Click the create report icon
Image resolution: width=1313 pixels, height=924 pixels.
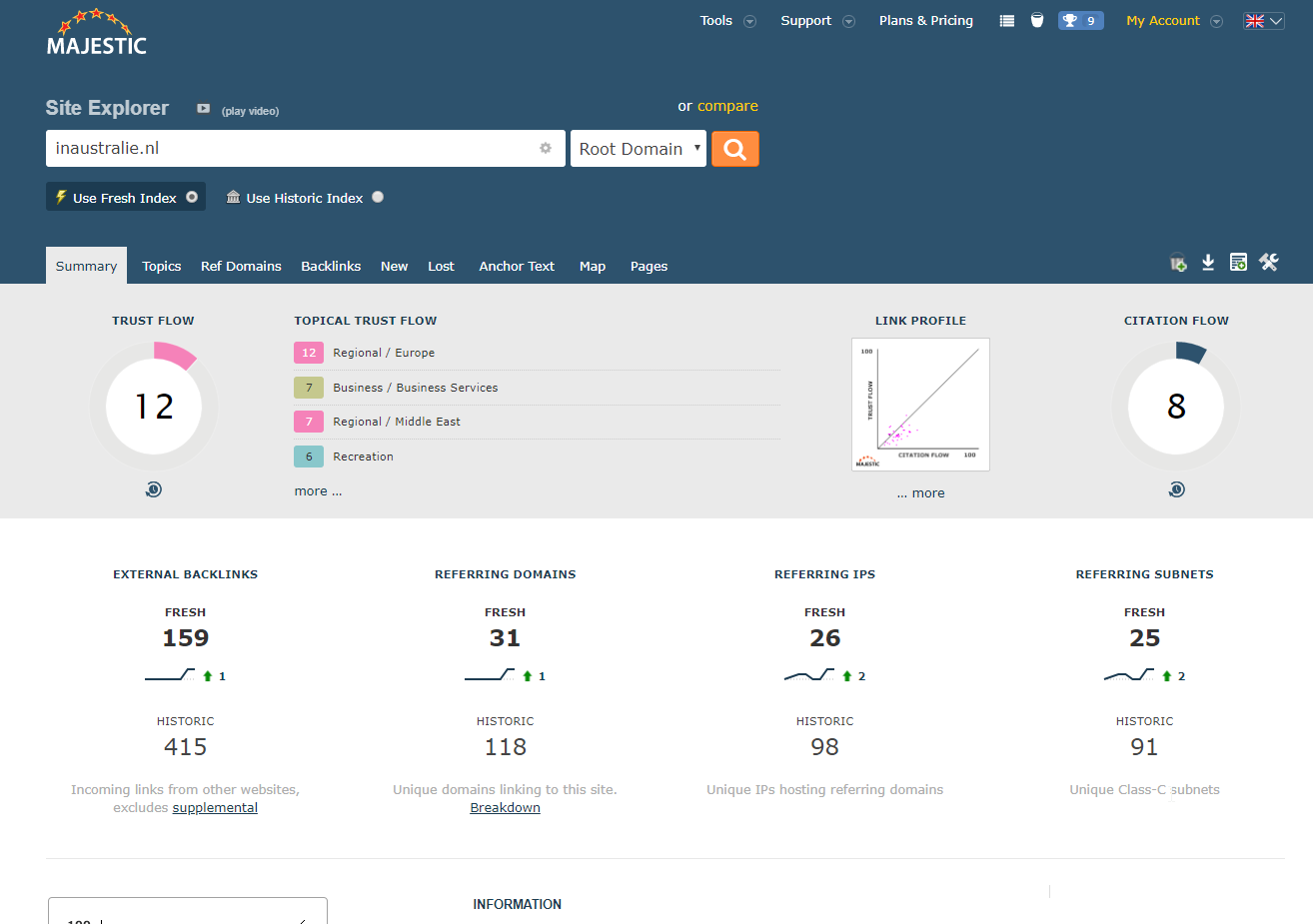coord(1238,262)
